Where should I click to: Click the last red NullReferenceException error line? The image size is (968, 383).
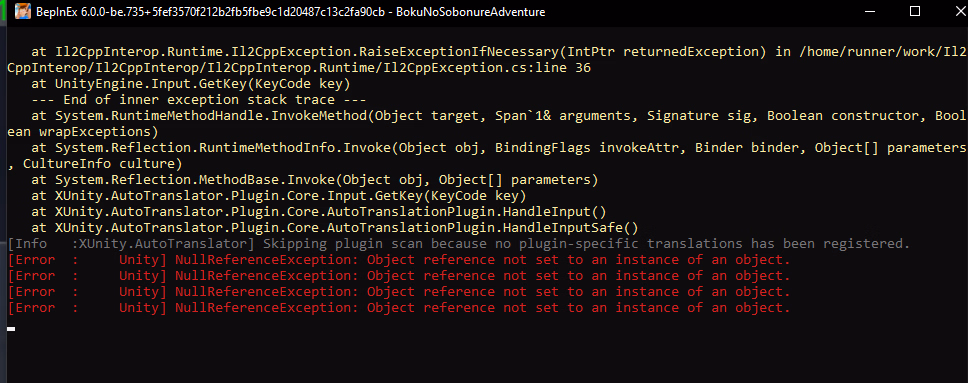(399, 309)
